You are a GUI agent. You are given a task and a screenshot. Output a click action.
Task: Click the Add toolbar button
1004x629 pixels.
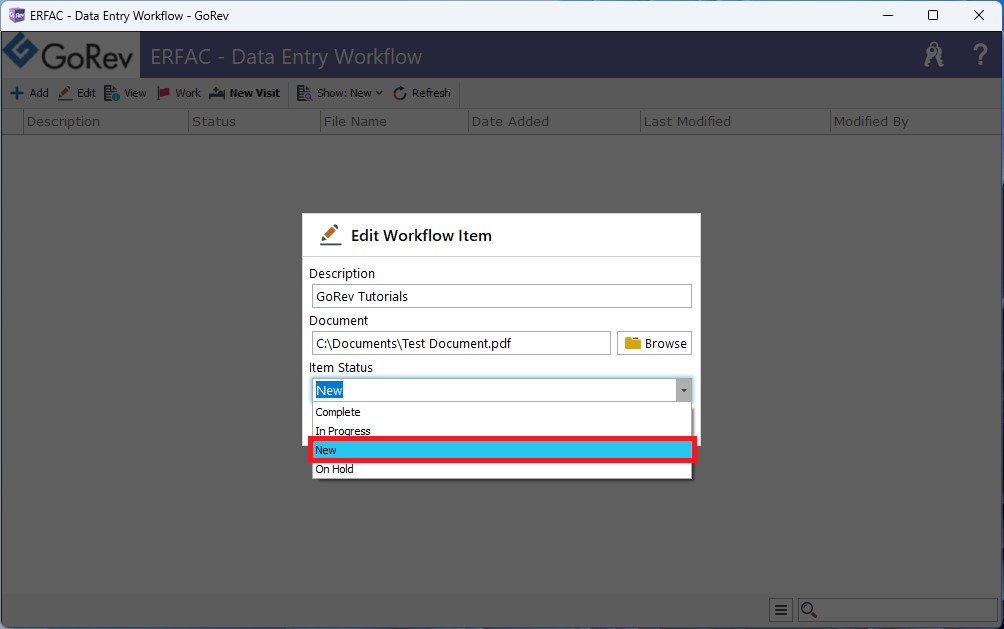click(x=29, y=93)
